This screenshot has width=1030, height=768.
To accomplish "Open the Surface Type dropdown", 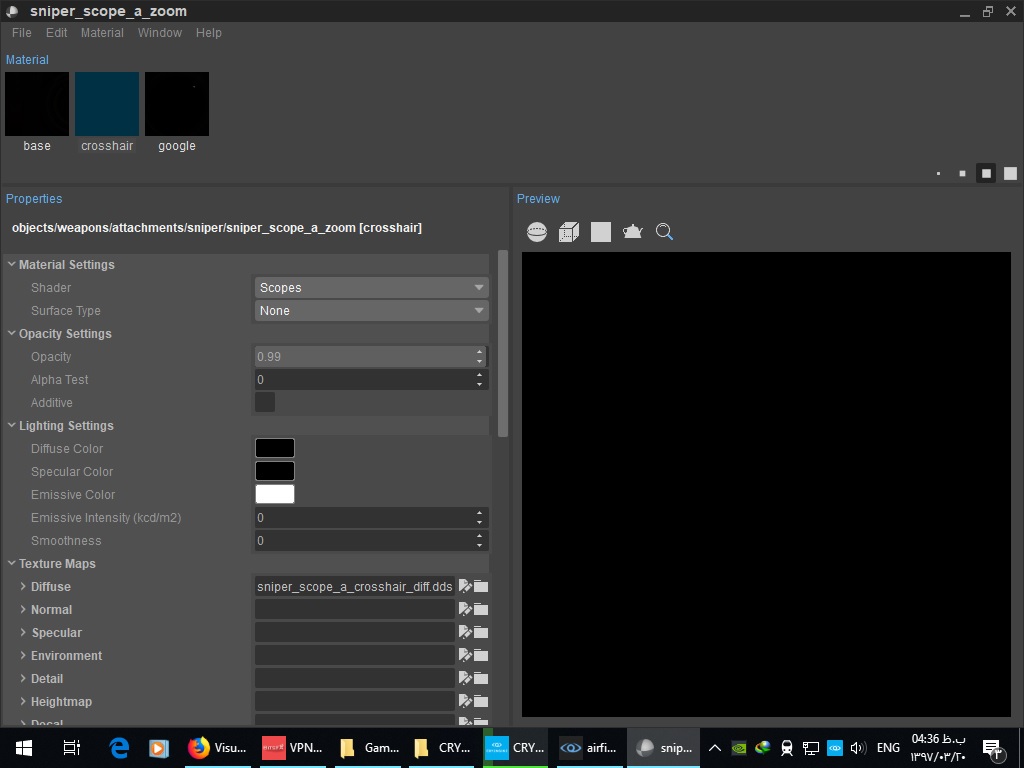I will 371,310.
